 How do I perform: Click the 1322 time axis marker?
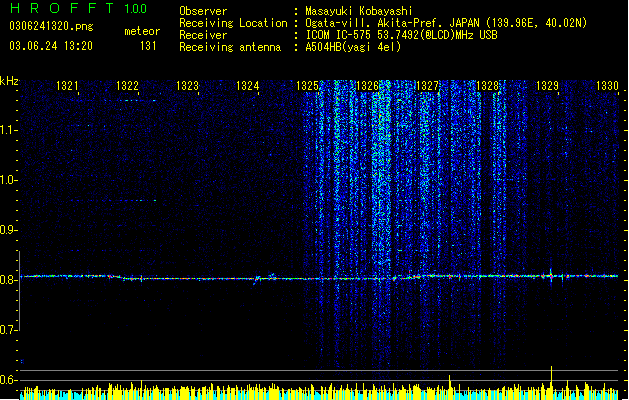pos(127,86)
